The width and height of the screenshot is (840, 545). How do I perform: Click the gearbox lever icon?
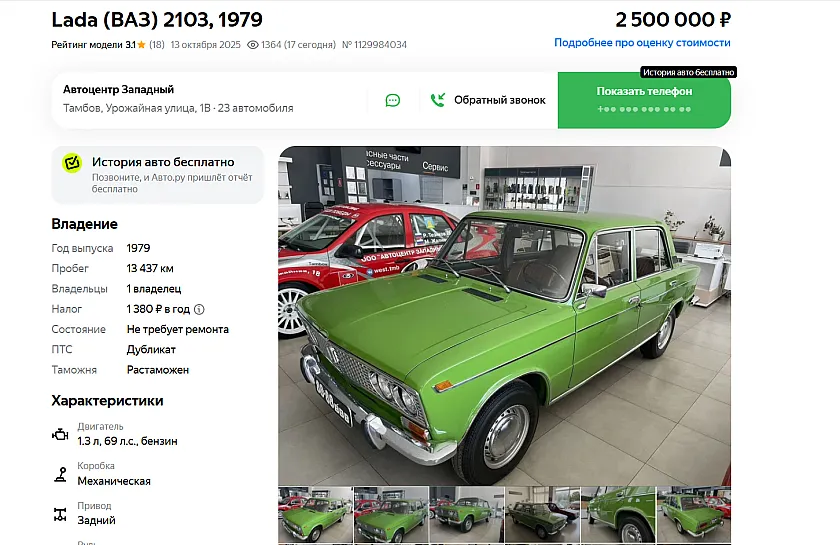[61, 474]
